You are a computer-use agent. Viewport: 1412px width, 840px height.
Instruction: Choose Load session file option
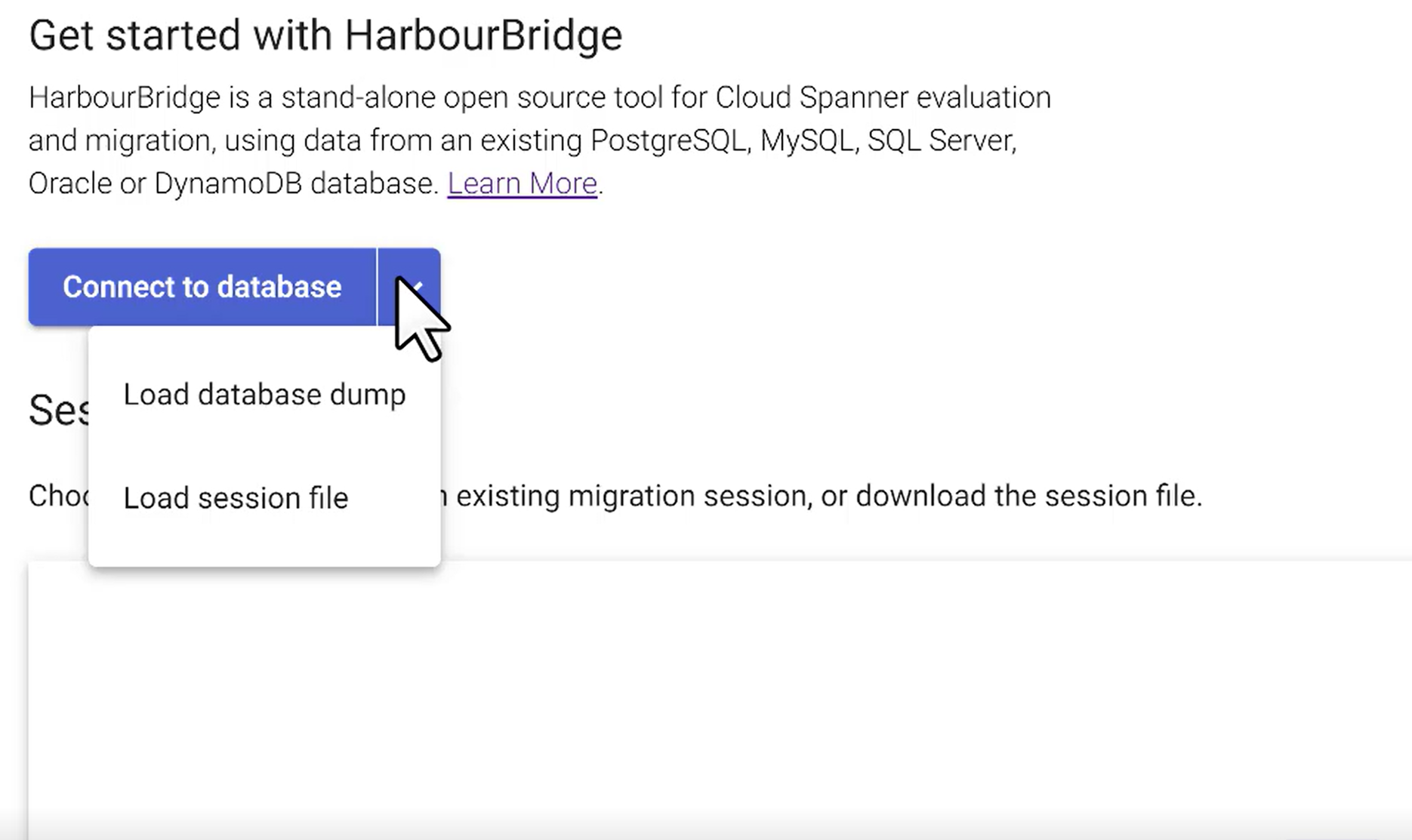236,498
